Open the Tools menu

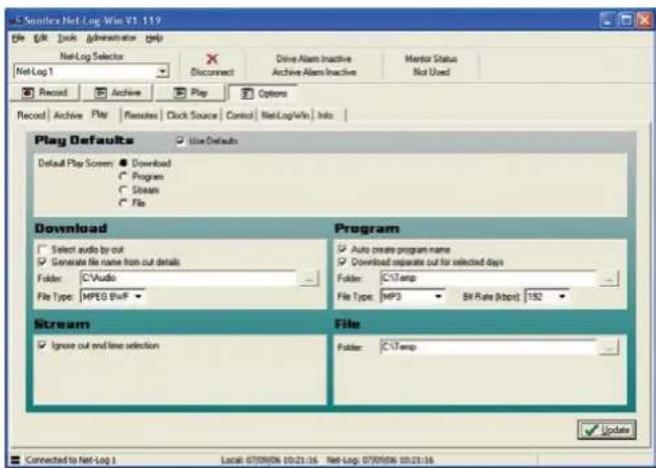coord(67,38)
